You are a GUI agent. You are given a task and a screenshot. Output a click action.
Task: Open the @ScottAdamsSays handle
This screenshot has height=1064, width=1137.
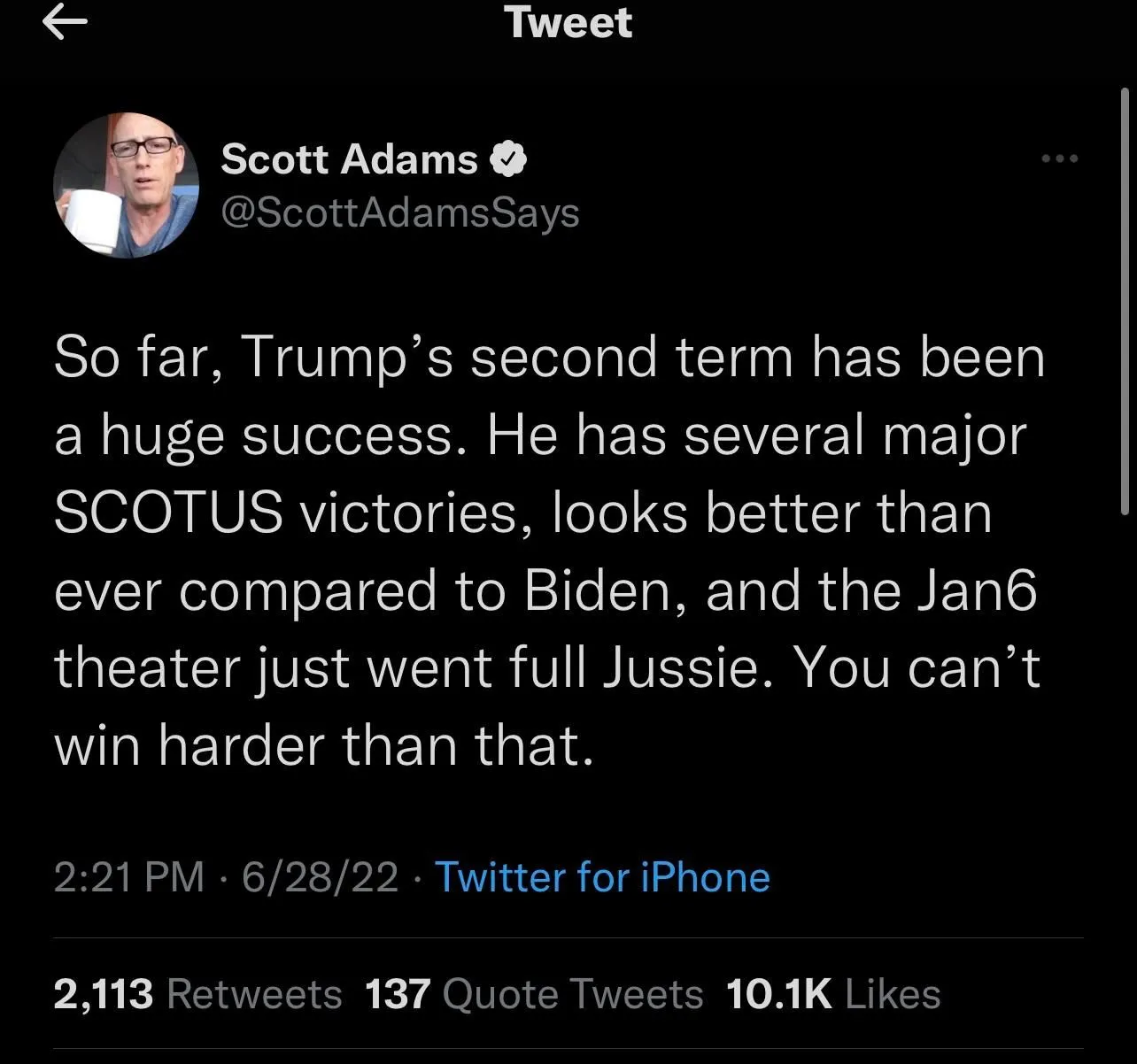[x=399, y=213]
